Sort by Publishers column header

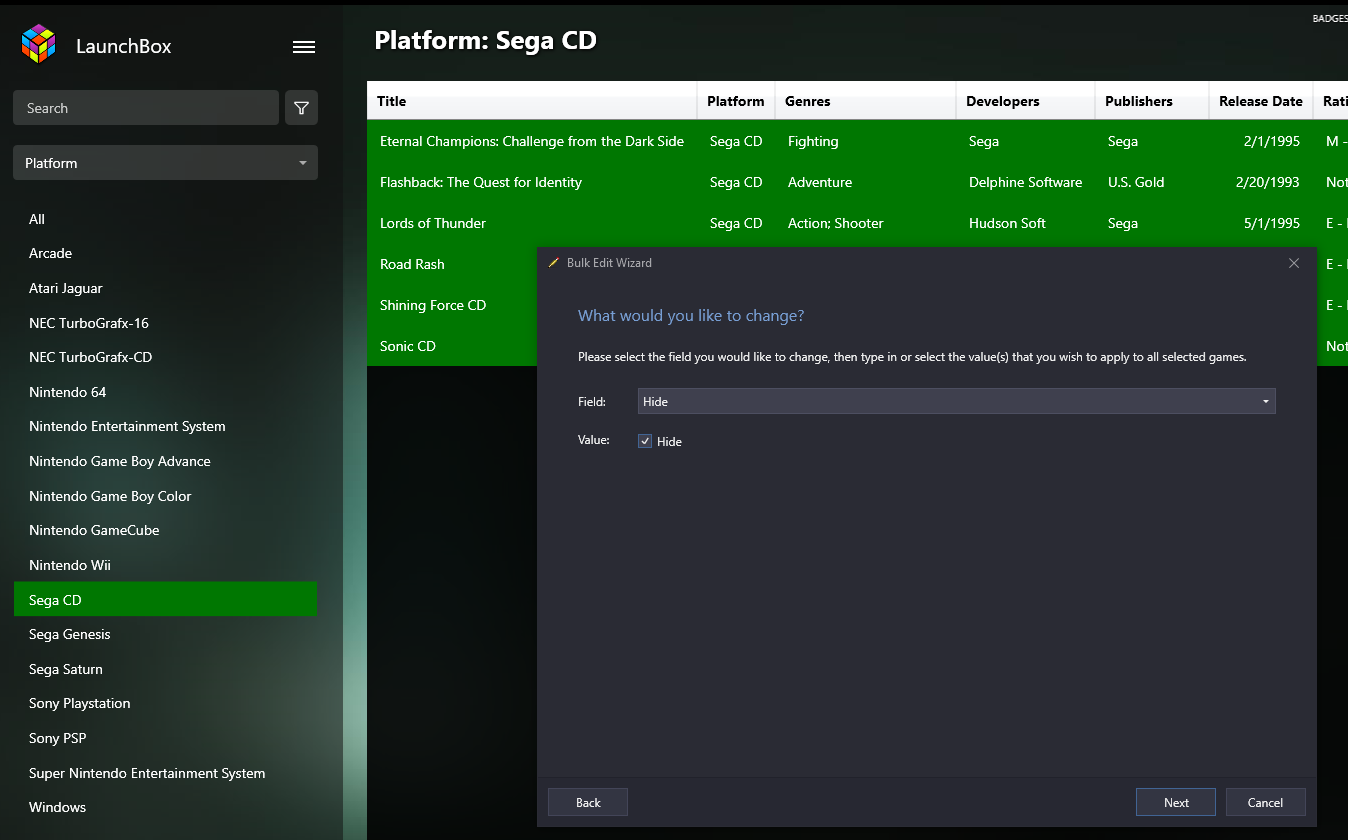coord(1152,101)
